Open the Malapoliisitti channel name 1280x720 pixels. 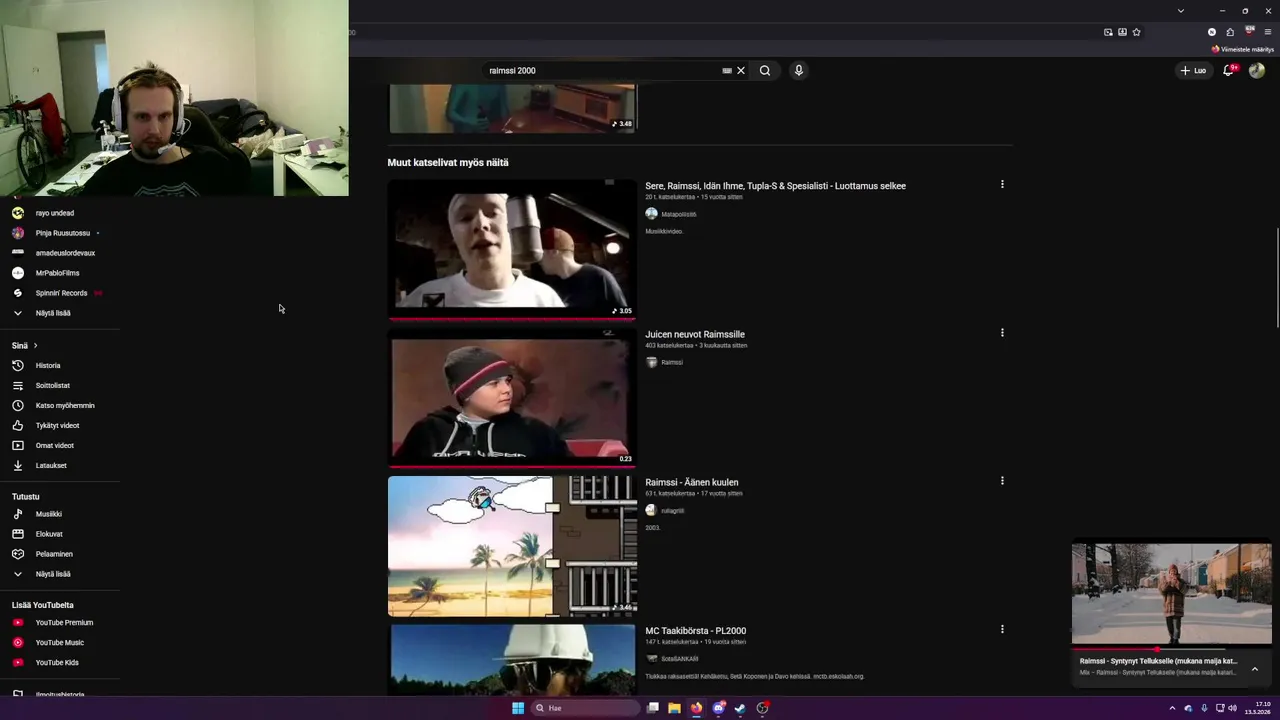[678, 214]
